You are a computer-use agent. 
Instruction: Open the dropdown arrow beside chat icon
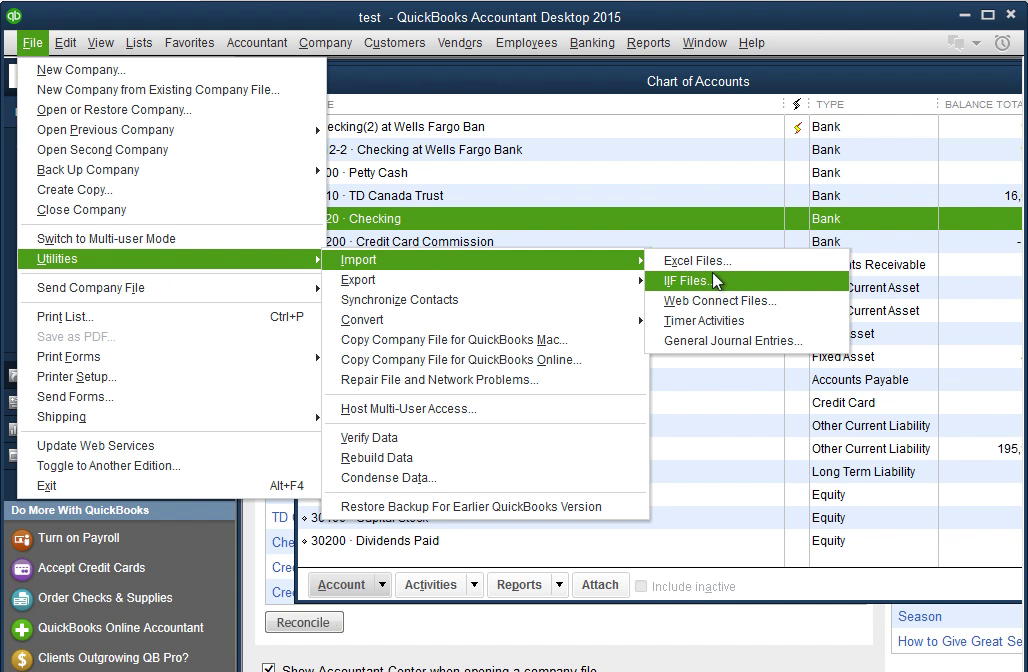(976, 43)
